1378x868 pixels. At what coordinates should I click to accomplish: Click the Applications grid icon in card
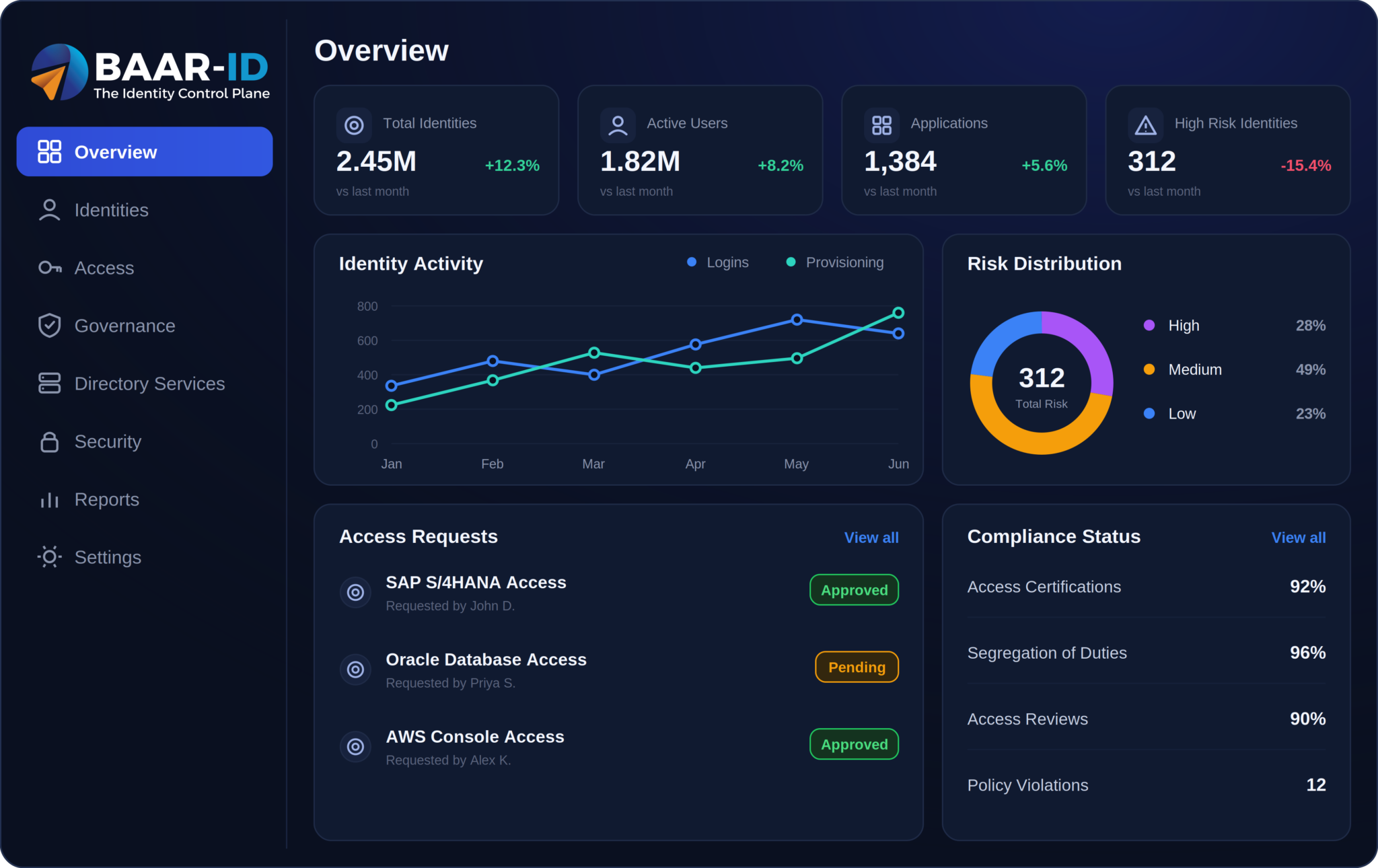click(x=881, y=125)
